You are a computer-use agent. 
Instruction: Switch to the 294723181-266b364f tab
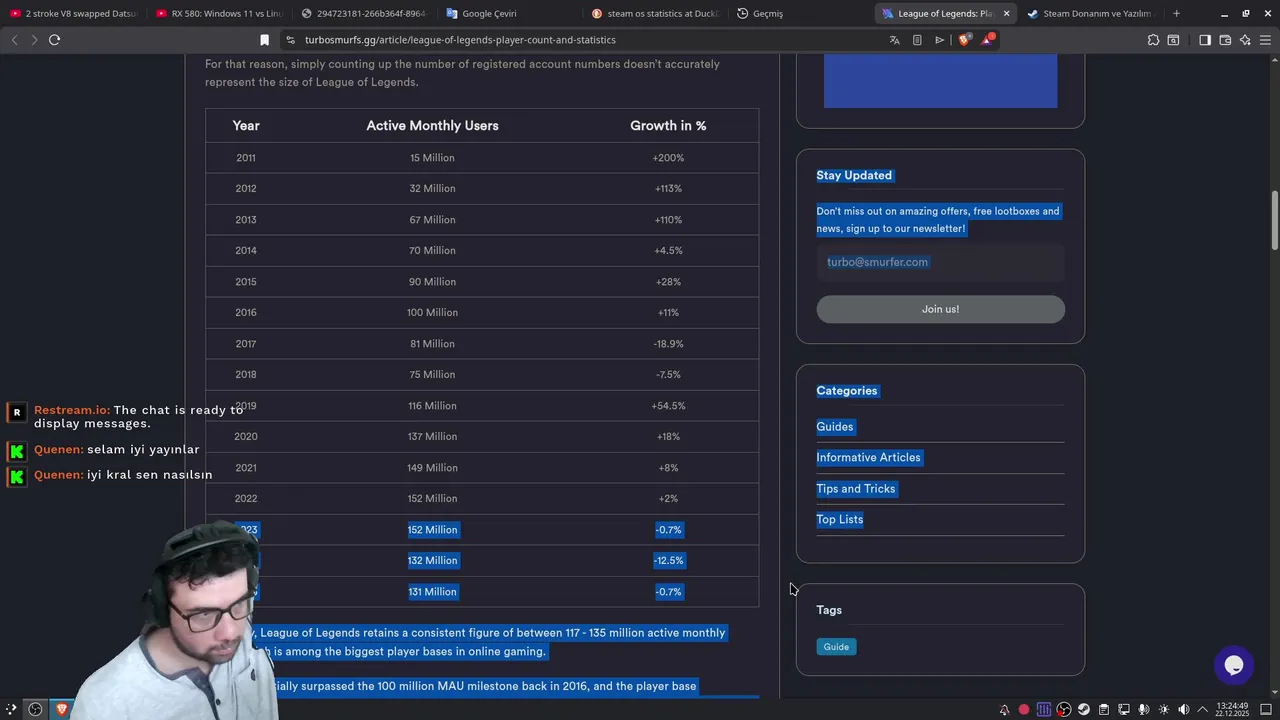(364, 14)
